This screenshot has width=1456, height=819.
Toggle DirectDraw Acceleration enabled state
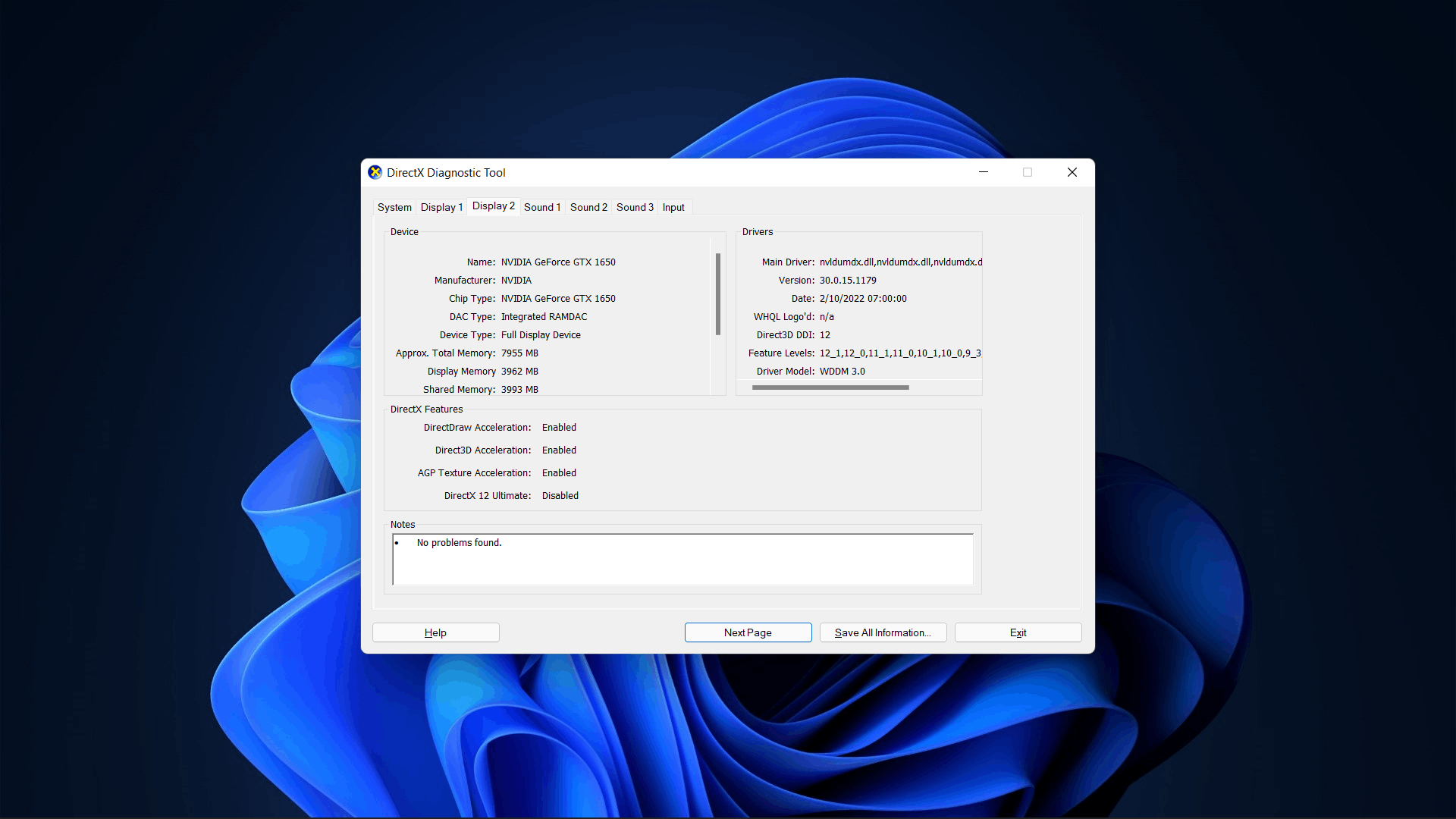558,427
